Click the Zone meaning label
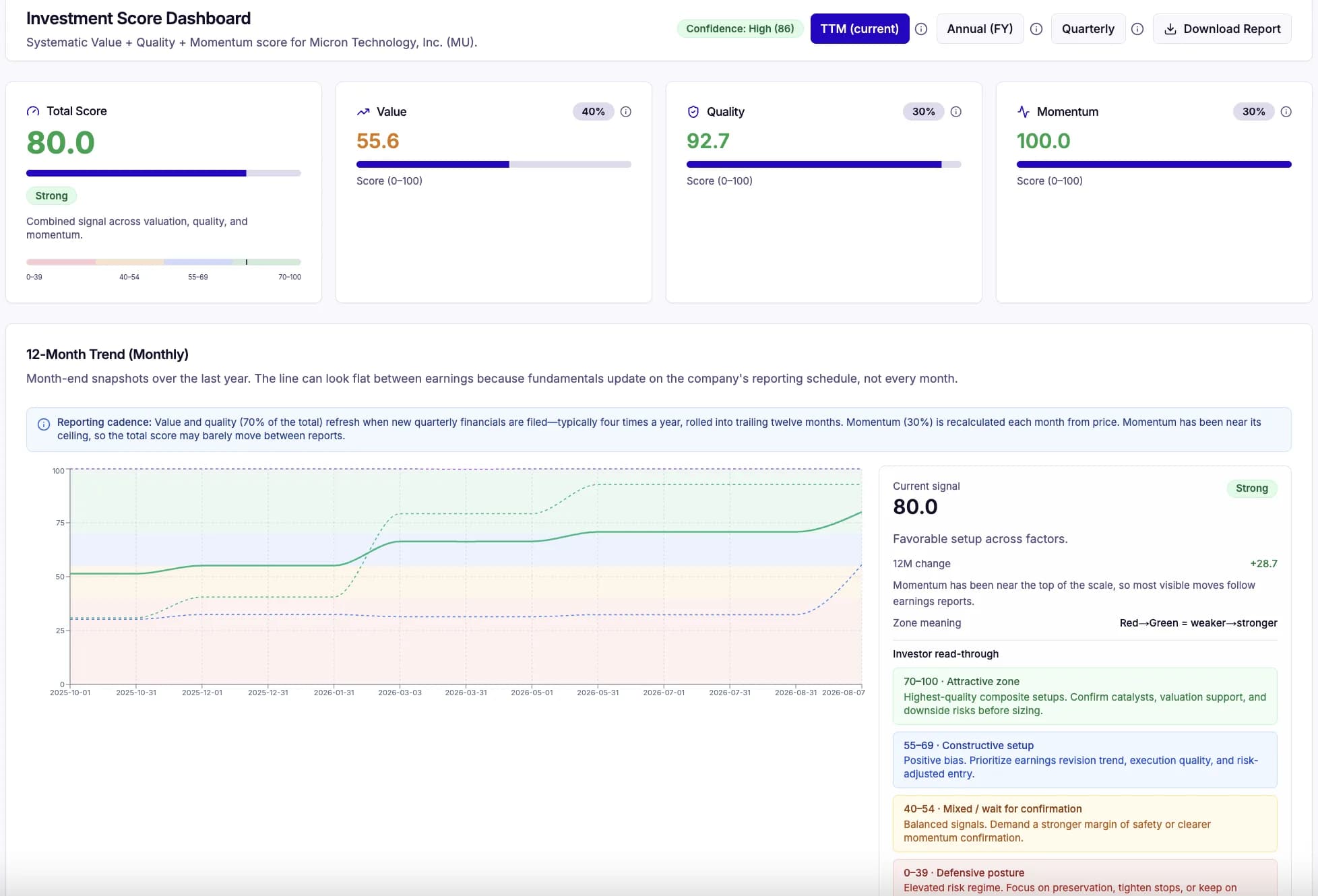 (x=927, y=623)
